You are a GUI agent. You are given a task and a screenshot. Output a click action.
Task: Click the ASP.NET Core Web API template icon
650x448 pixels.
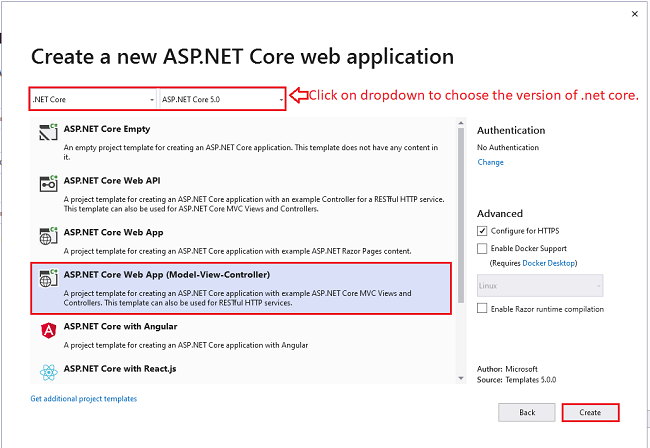coord(48,183)
